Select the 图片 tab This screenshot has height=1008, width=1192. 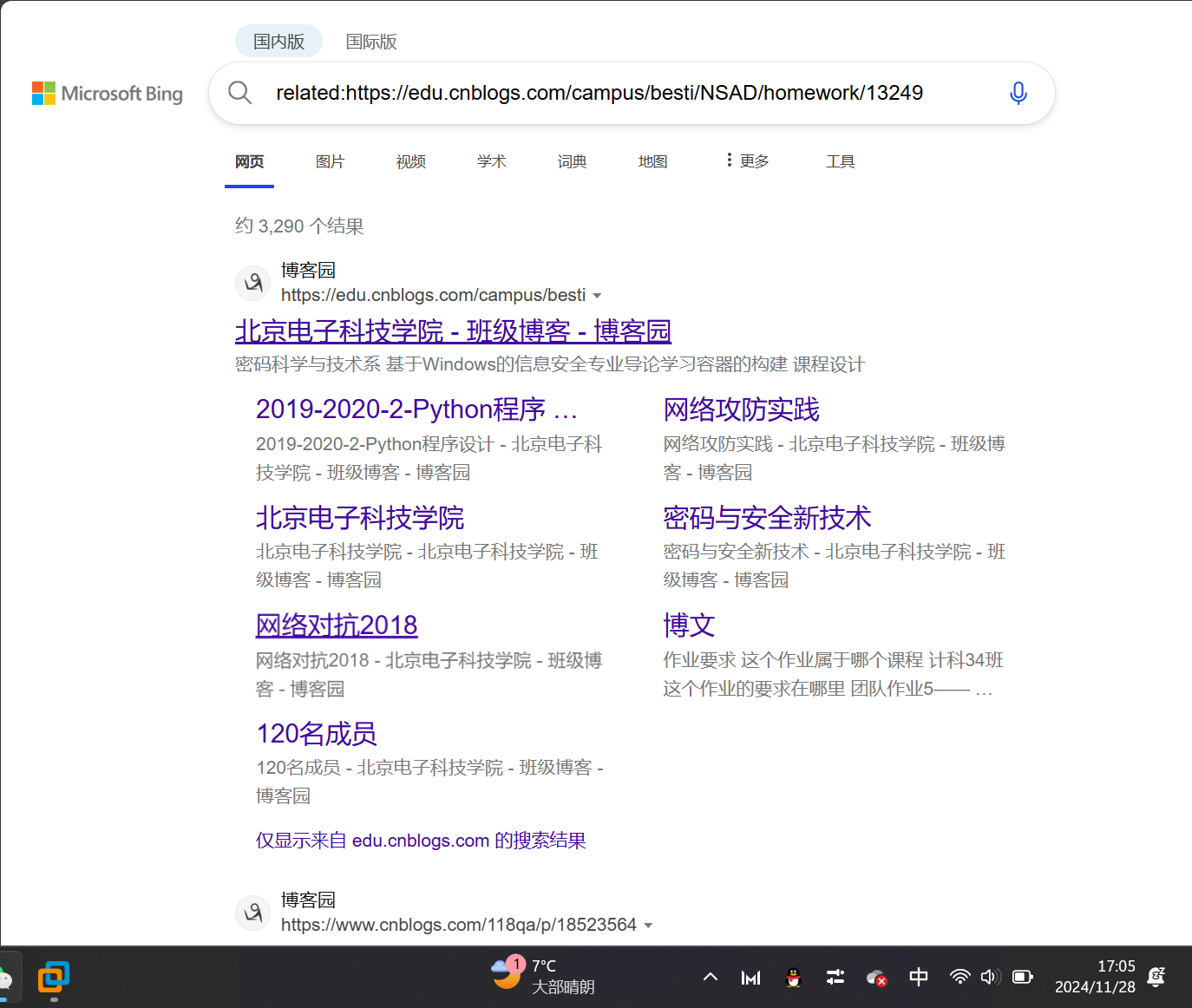coord(330,161)
